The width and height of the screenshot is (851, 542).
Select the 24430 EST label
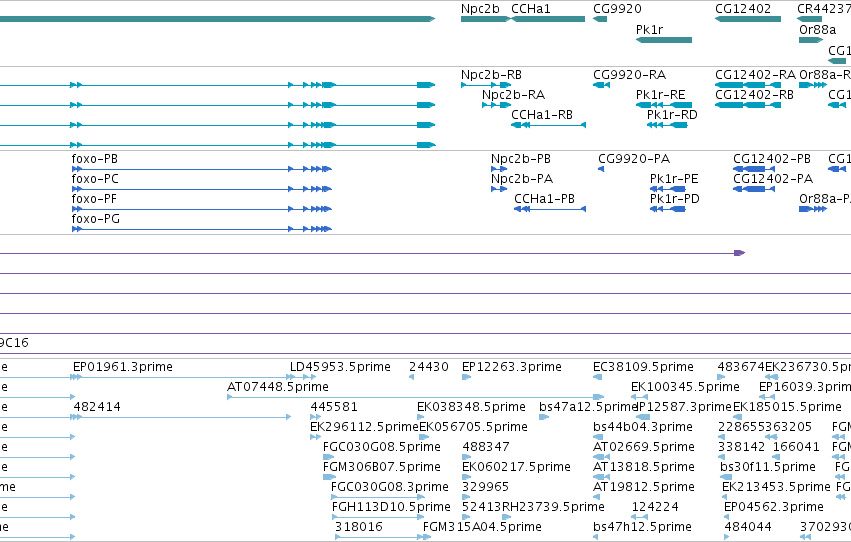pyautogui.click(x=429, y=367)
